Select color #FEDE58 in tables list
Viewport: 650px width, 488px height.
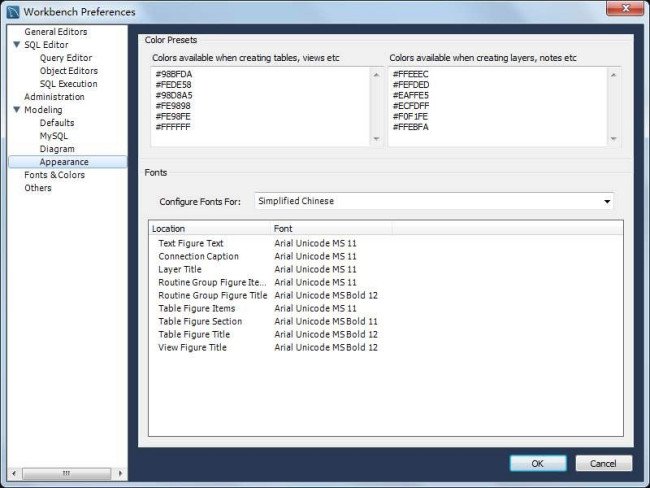point(173,85)
